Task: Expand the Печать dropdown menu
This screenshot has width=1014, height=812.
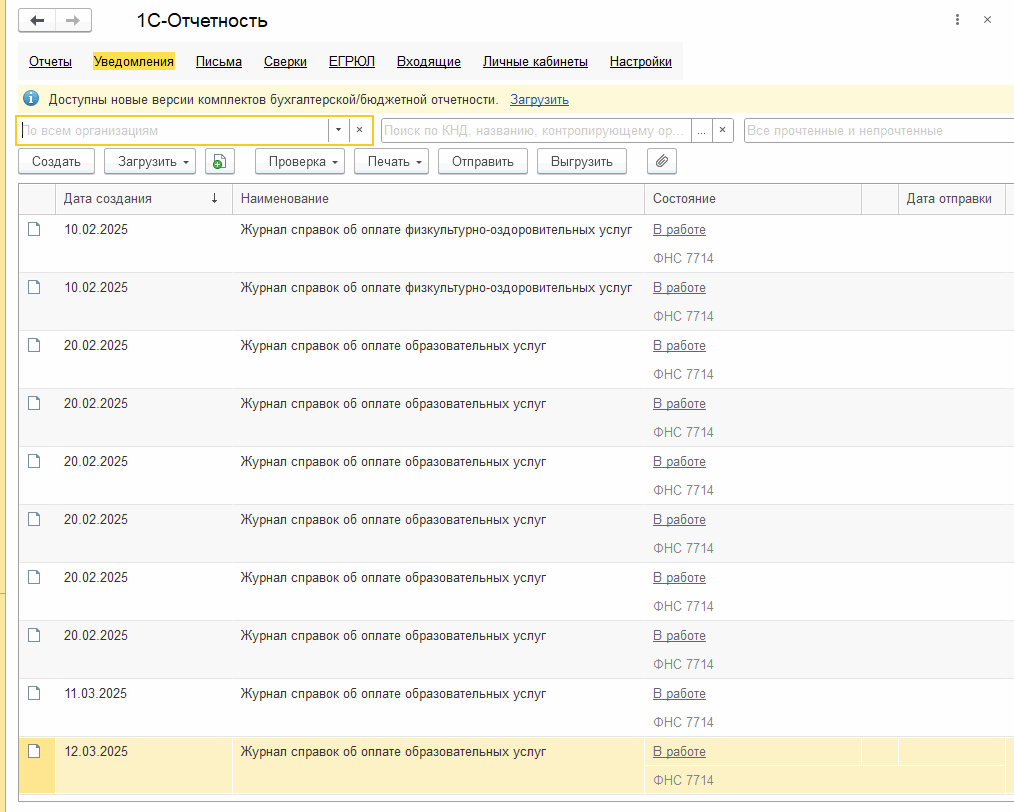Action: point(395,161)
